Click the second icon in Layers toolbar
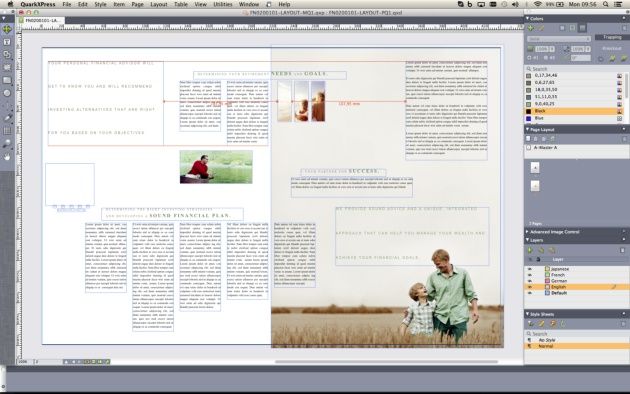 point(541,250)
